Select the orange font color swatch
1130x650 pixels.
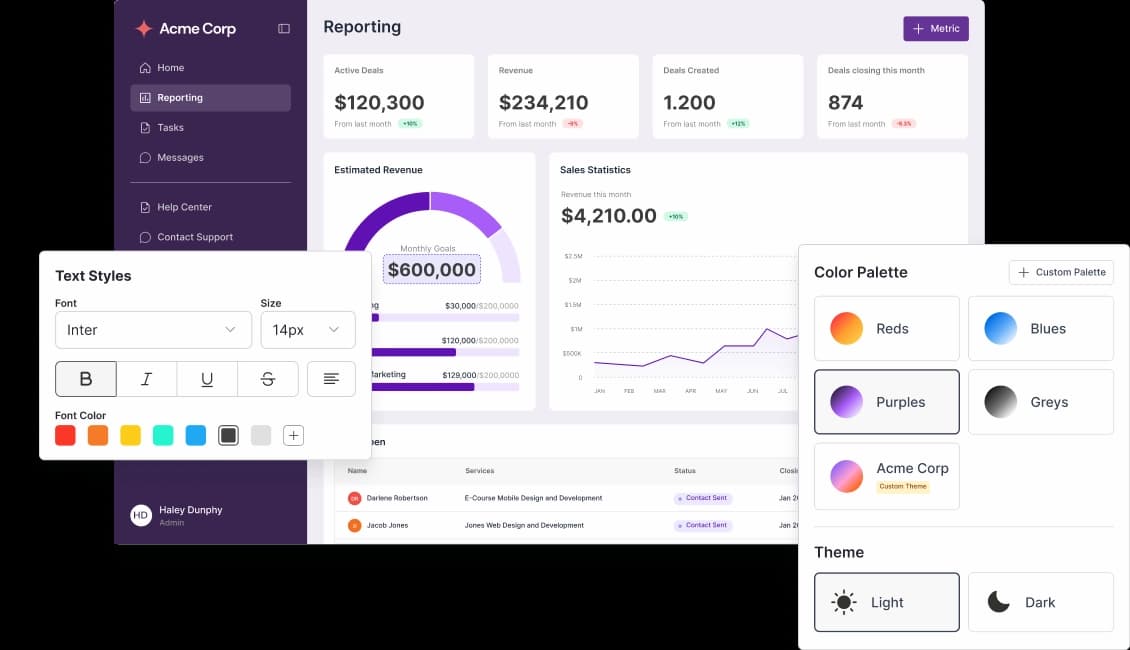(98, 435)
